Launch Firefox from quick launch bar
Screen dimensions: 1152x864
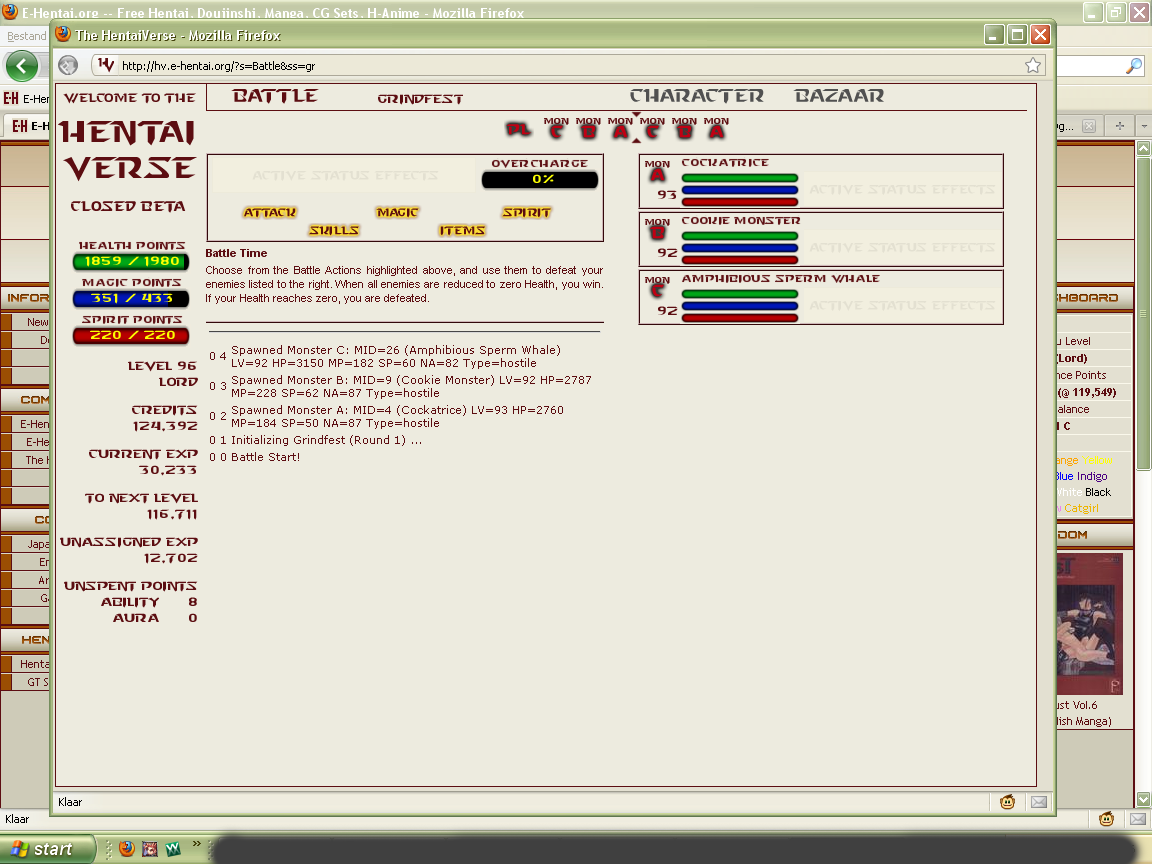click(x=126, y=849)
